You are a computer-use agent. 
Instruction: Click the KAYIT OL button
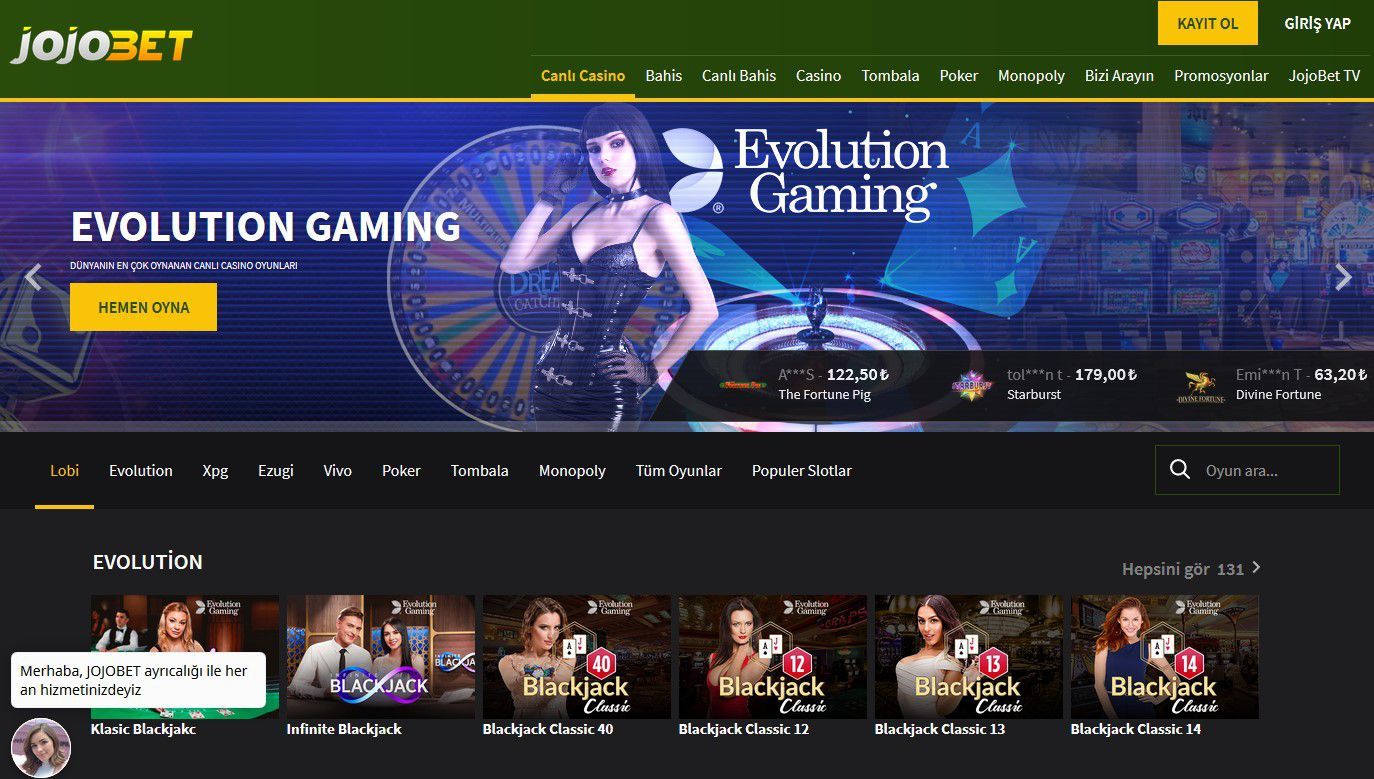(1208, 23)
